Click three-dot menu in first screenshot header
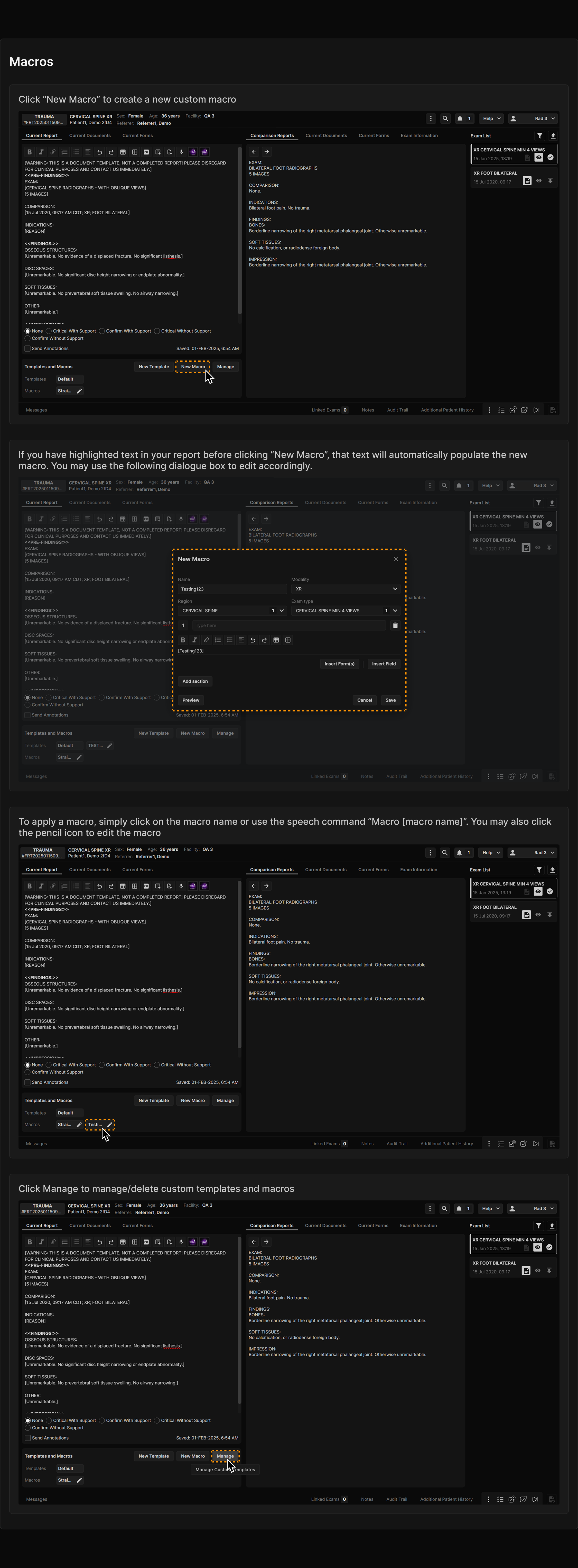 pos(431,119)
